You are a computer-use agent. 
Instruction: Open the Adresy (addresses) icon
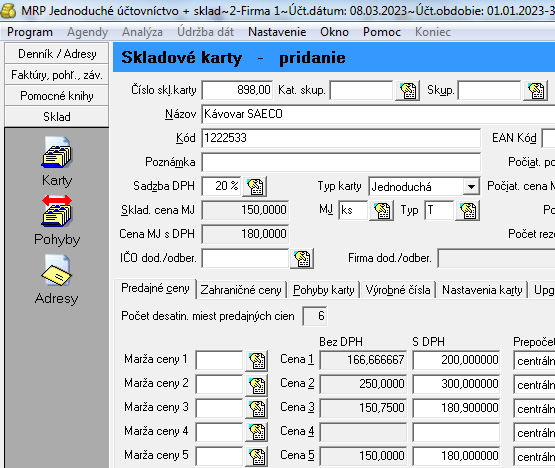point(57,270)
